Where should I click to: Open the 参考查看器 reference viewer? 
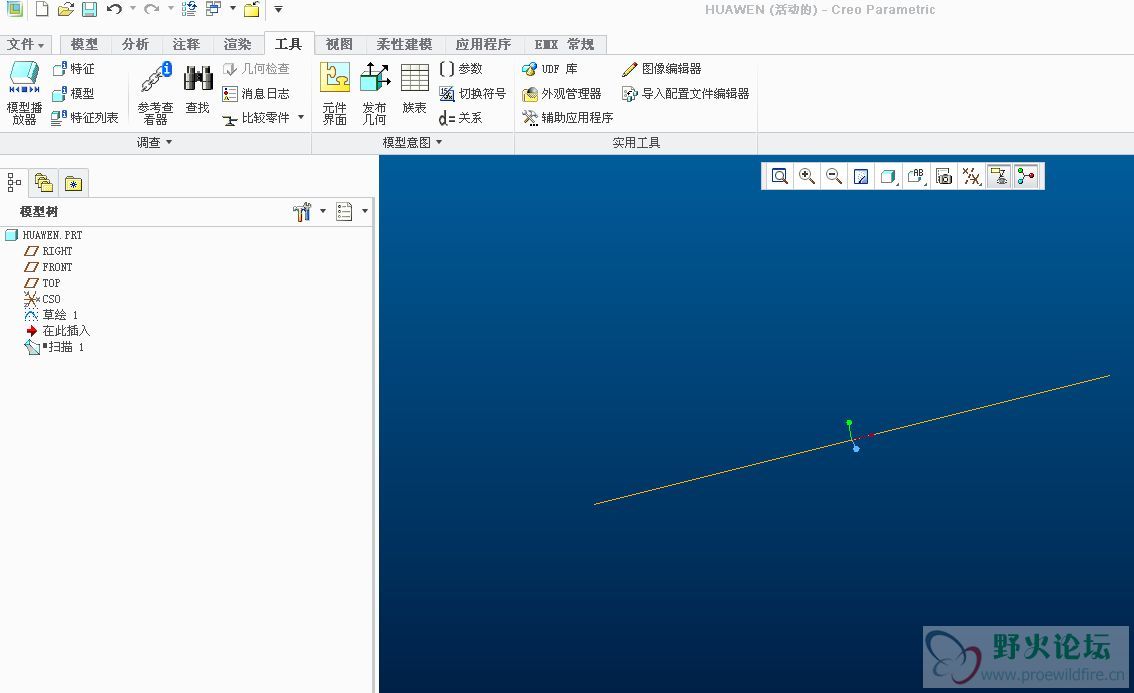coord(155,93)
